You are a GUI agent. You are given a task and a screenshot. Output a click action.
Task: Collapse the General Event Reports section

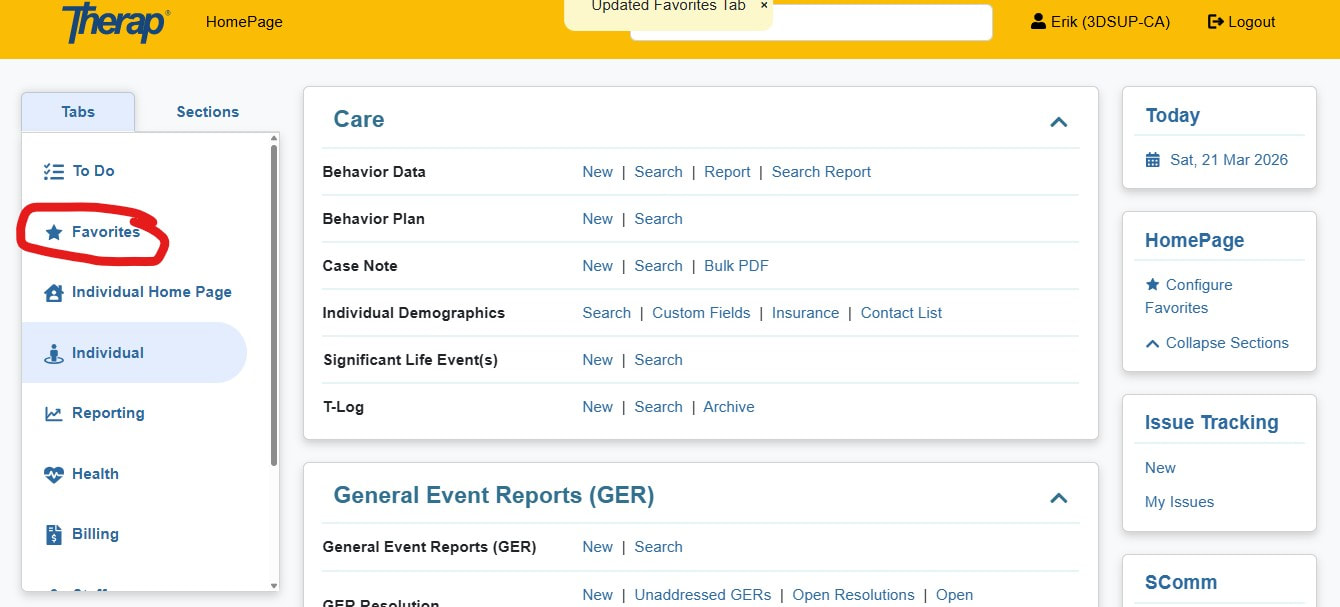pyautogui.click(x=1058, y=498)
